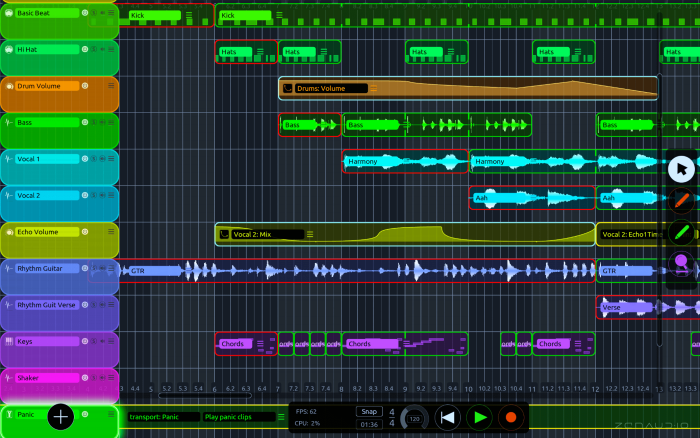Click bar 8 on the timeline ruler

click(x=342, y=389)
